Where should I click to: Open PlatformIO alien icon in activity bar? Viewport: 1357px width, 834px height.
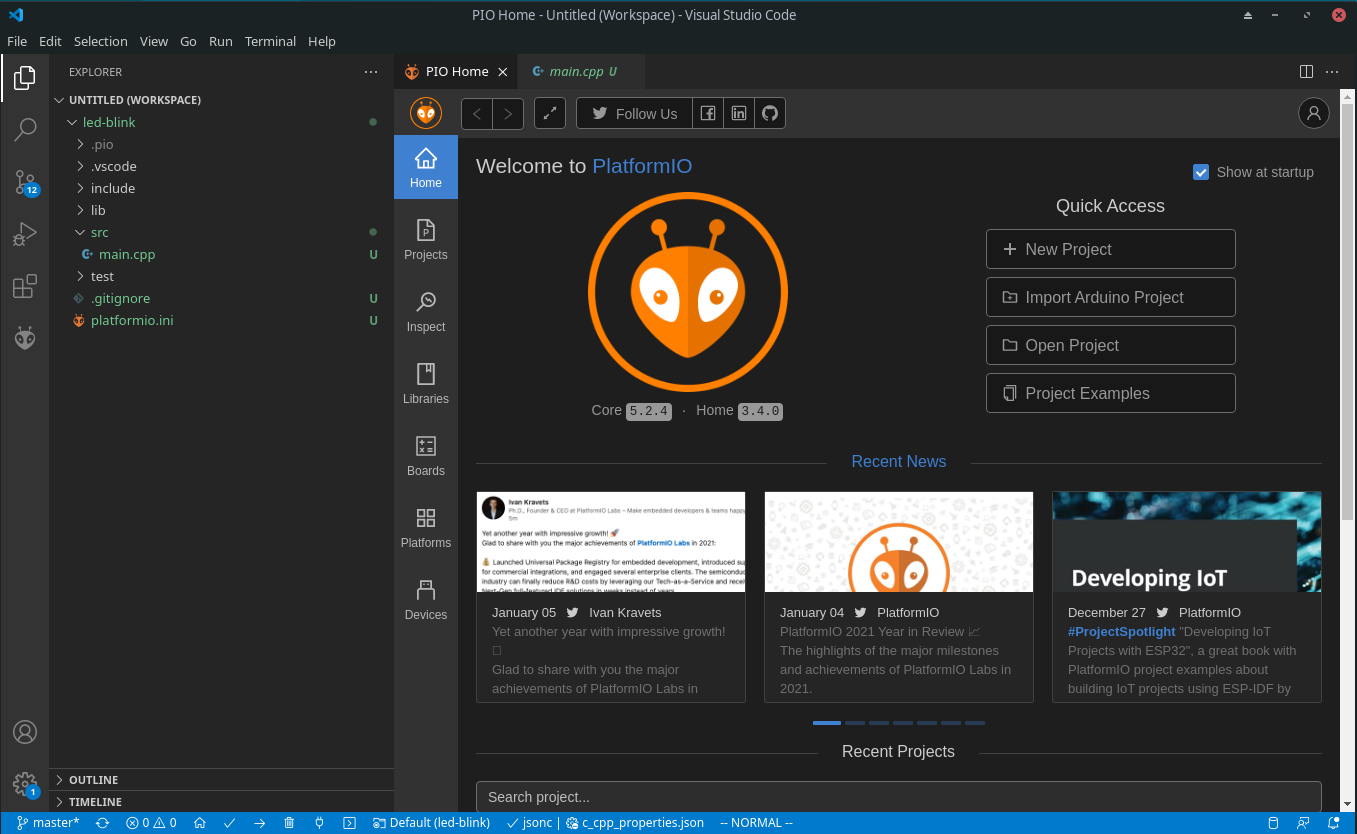25,338
